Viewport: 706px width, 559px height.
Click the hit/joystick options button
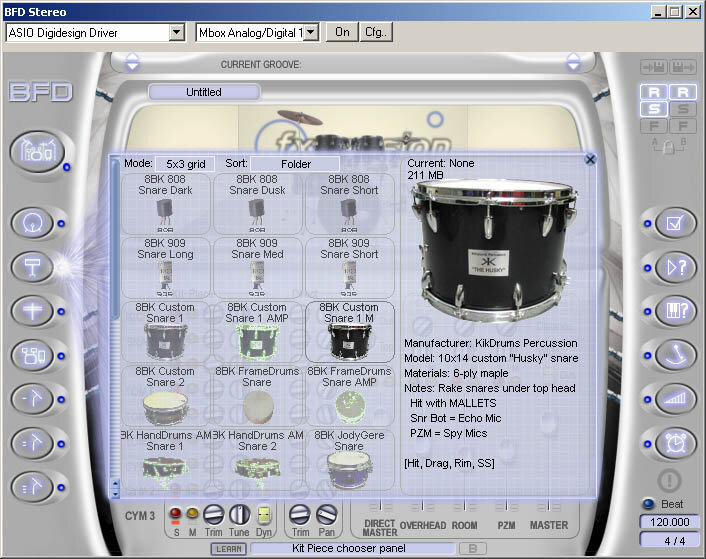pos(675,355)
